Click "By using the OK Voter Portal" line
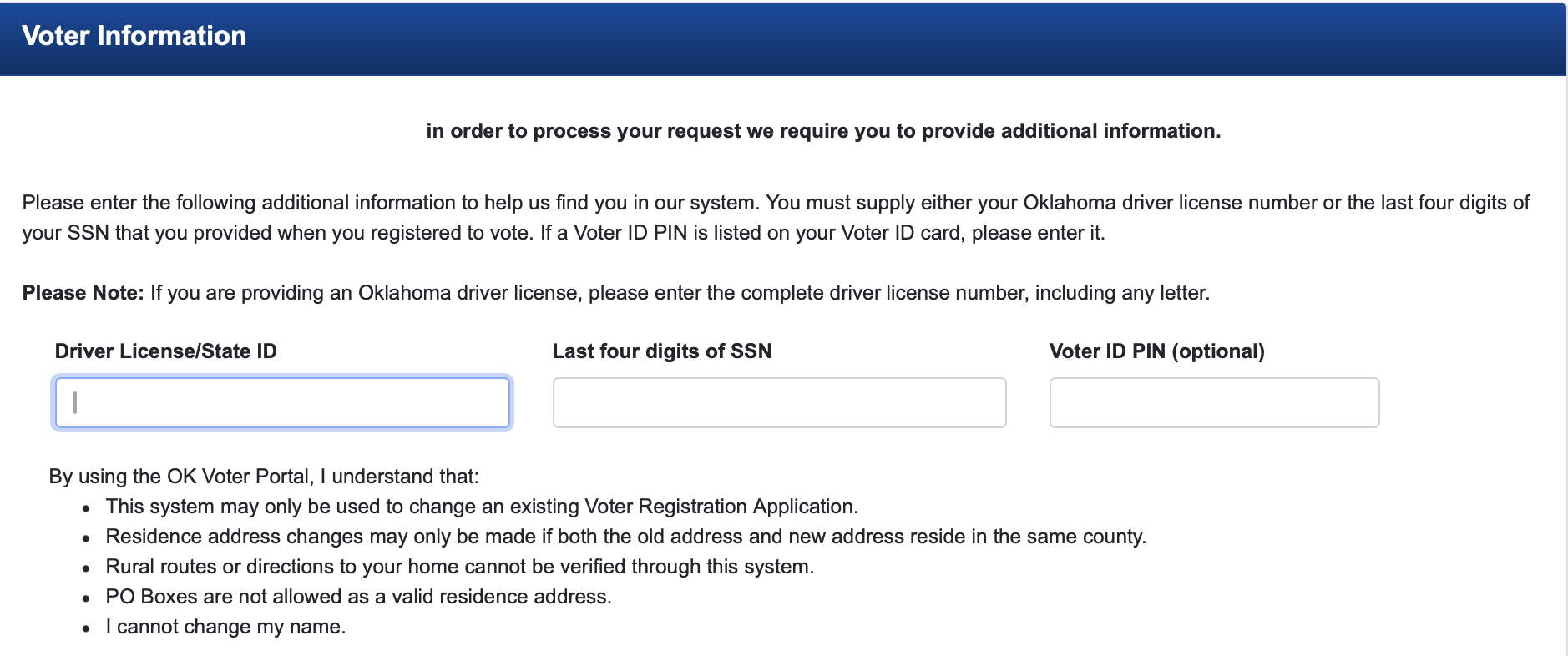Viewport: 1568px width, 656px height. pos(264,477)
